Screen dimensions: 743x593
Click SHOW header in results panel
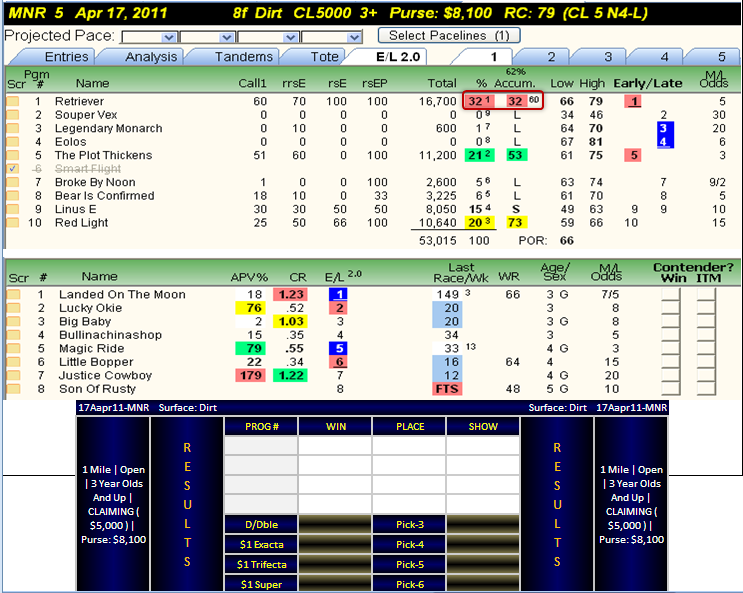tap(483, 427)
